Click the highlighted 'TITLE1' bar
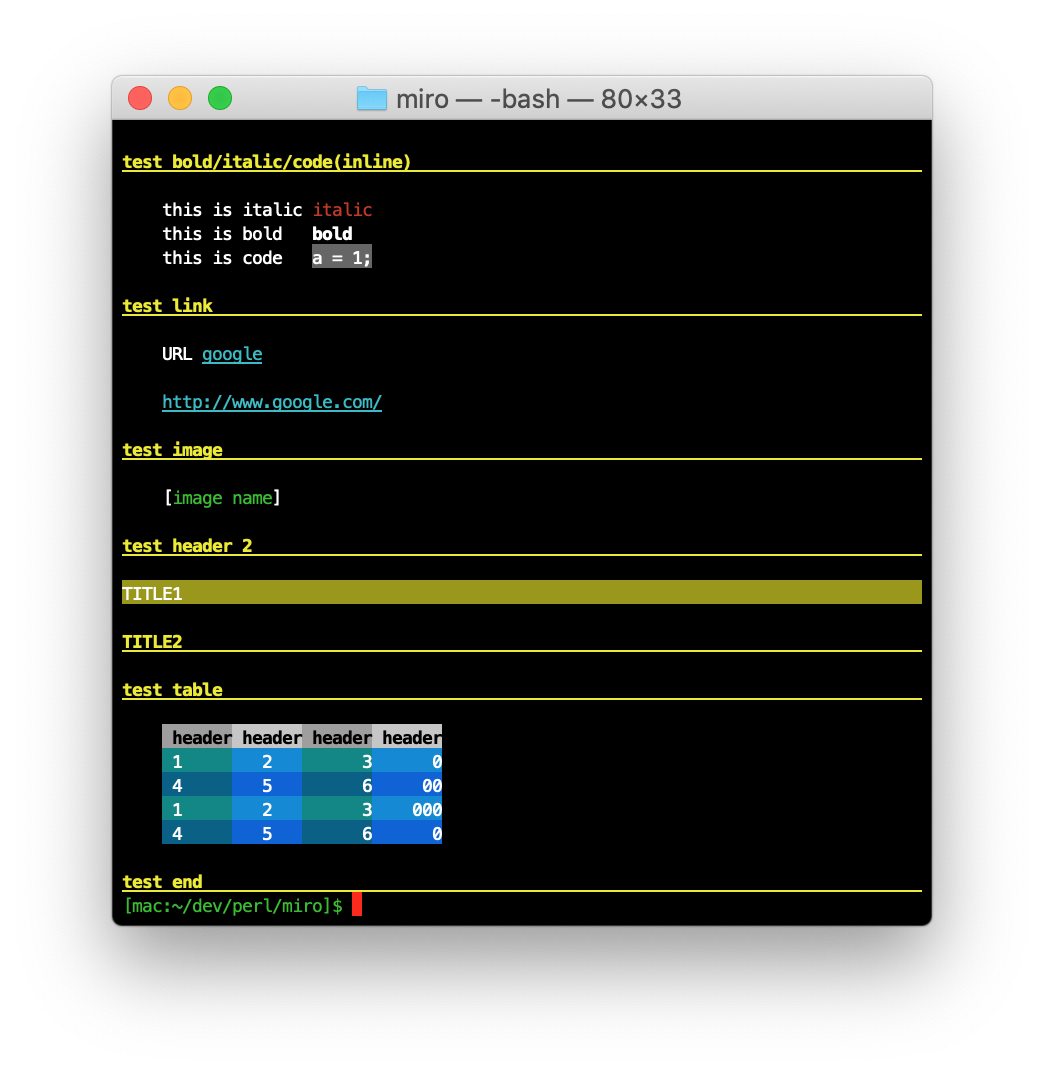The image size is (1044, 1074). [x=521, y=592]
